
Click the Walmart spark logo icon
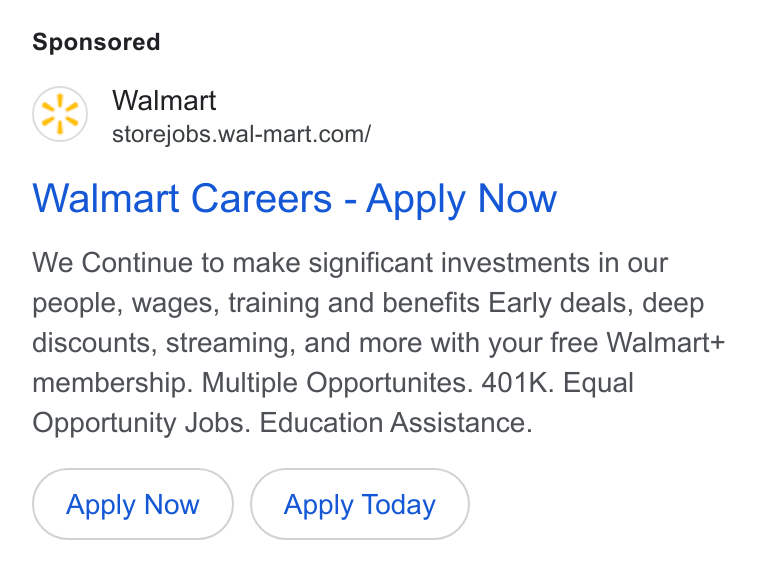(60, 114)
